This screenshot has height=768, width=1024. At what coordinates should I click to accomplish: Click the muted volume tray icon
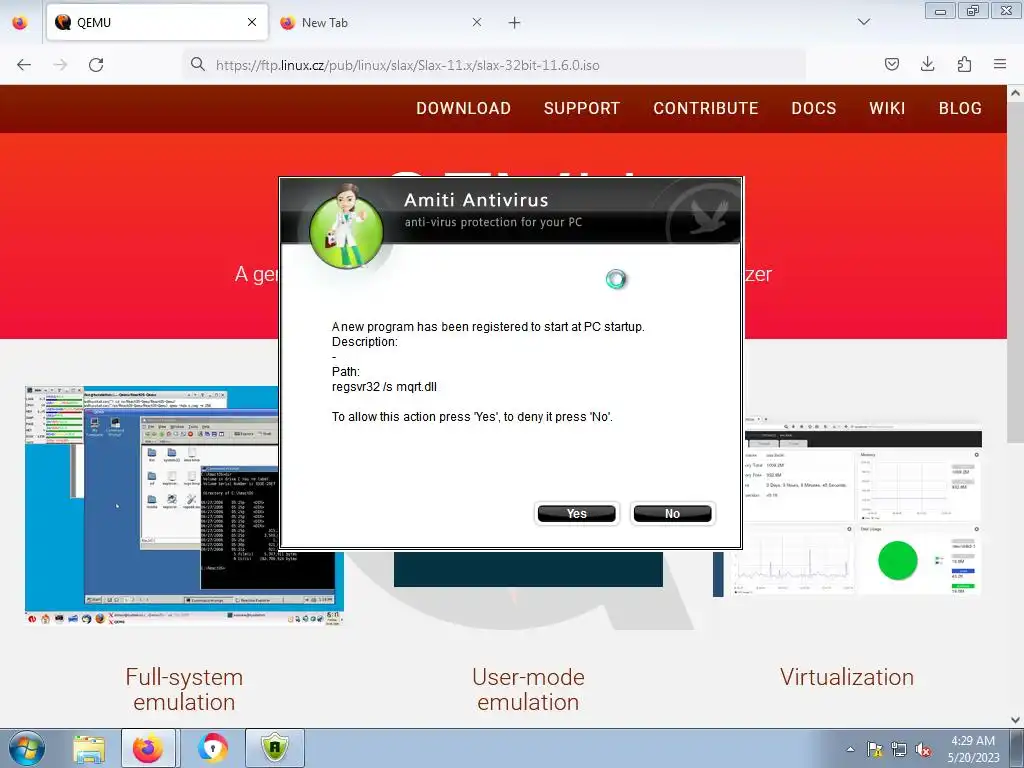click(x=923, y=749)
